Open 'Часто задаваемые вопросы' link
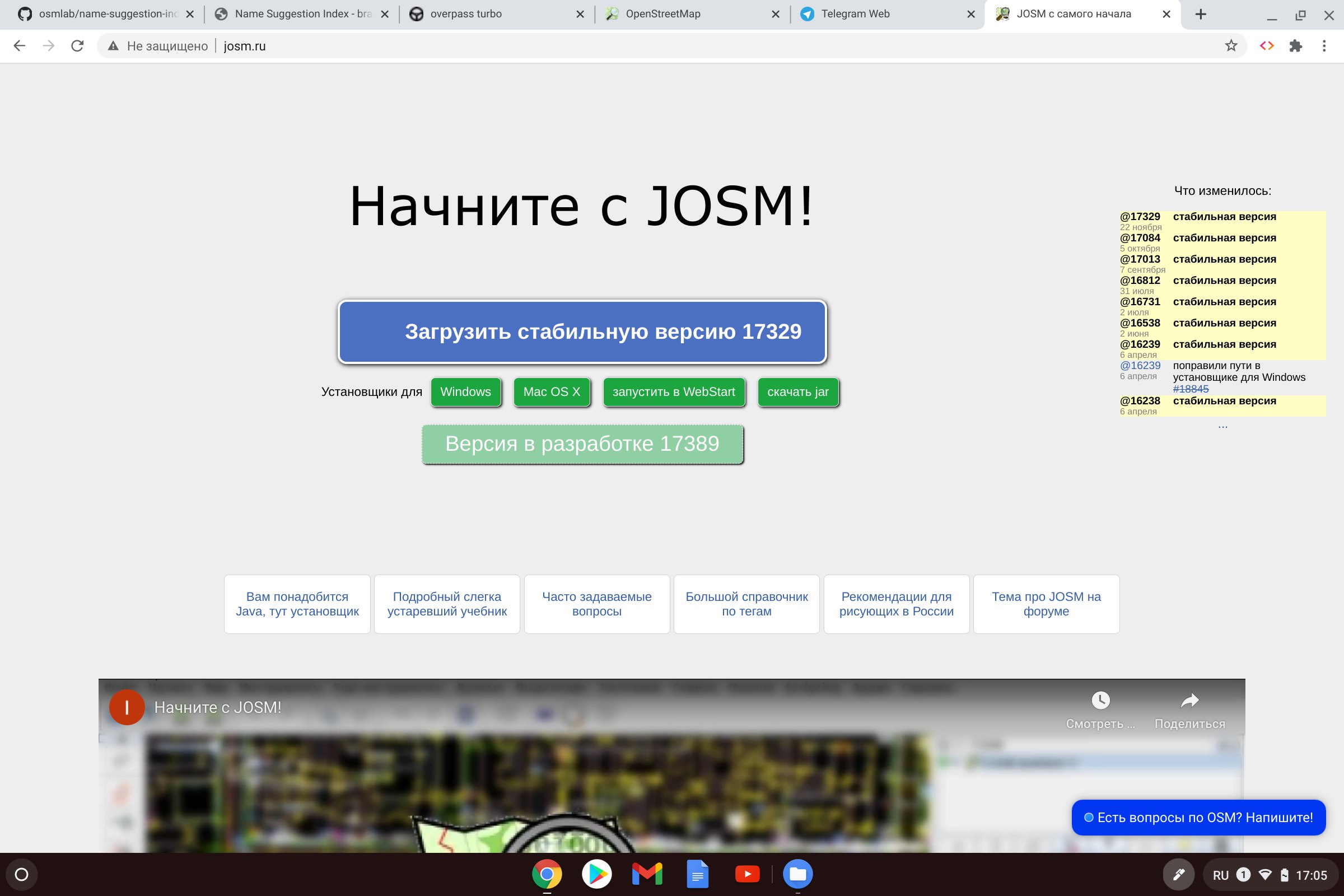The width and height of the screenshot is (1344, 896). coord(596,604)
